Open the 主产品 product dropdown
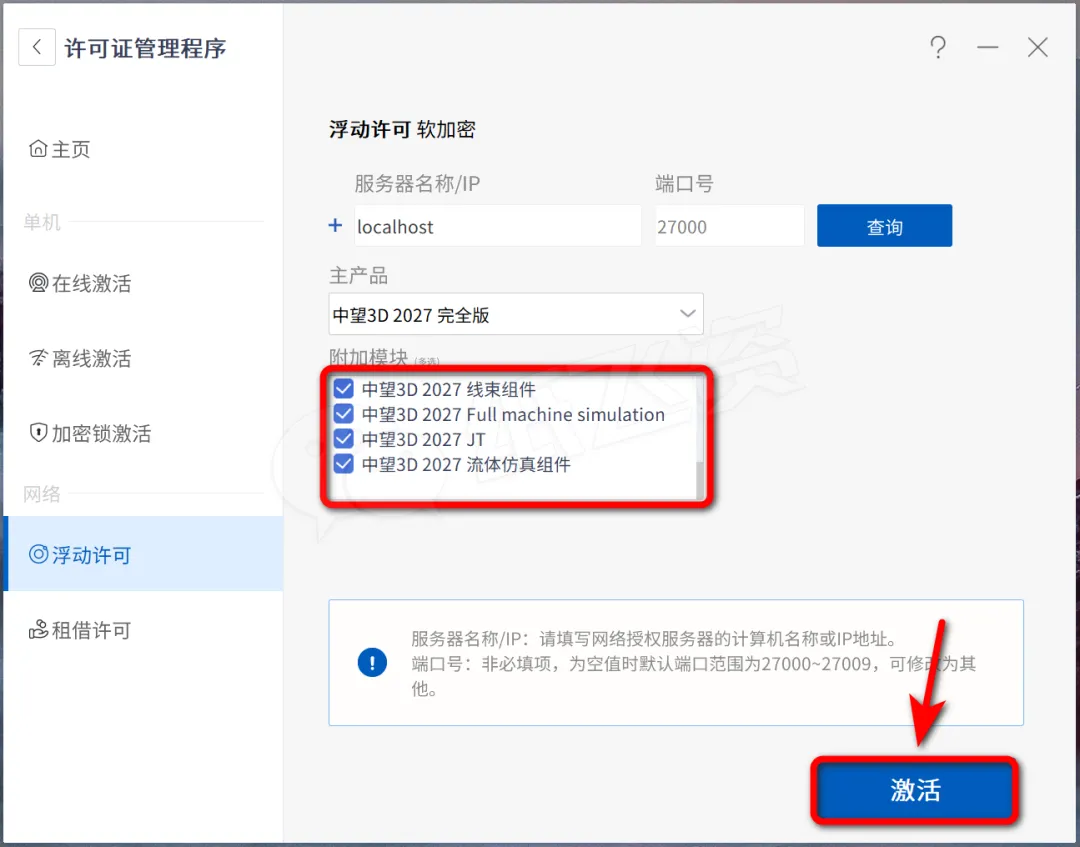The height and width of the screenshot is (847, 1080). pos(516,315)
